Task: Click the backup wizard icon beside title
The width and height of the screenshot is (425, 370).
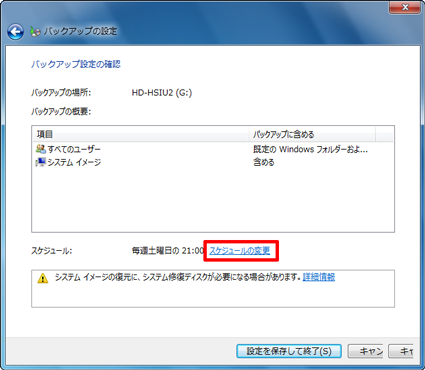Action: 35,32
